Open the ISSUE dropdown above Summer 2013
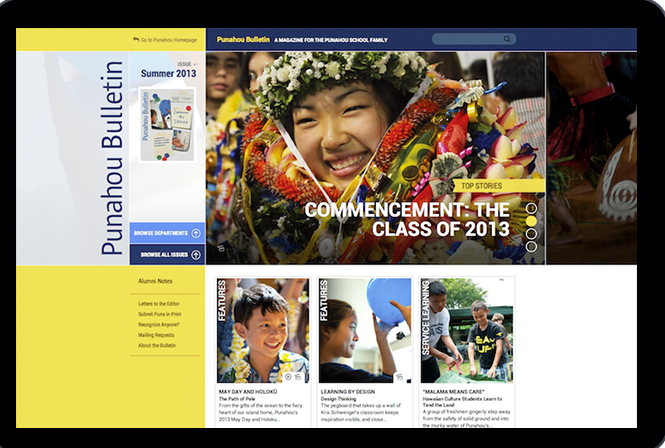This screenshot has width=665, height=448. 187,64
